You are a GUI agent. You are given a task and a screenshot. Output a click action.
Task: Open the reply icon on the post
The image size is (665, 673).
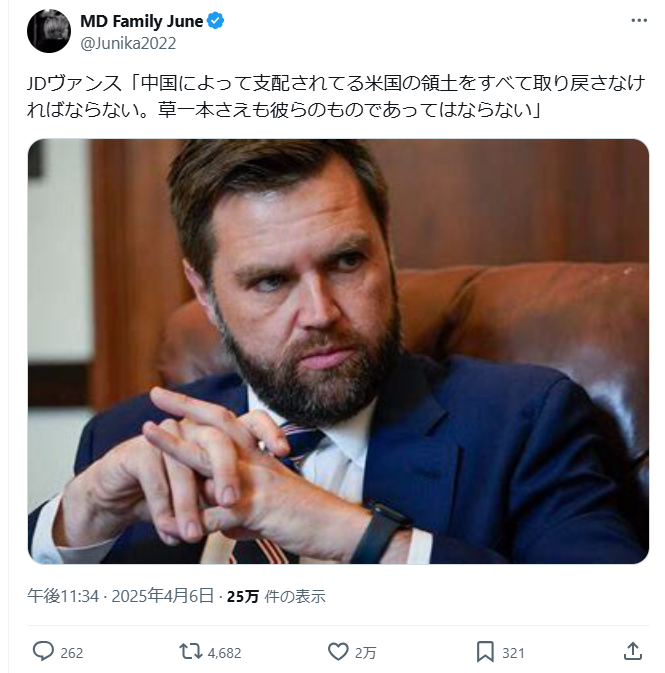(43, 652)
